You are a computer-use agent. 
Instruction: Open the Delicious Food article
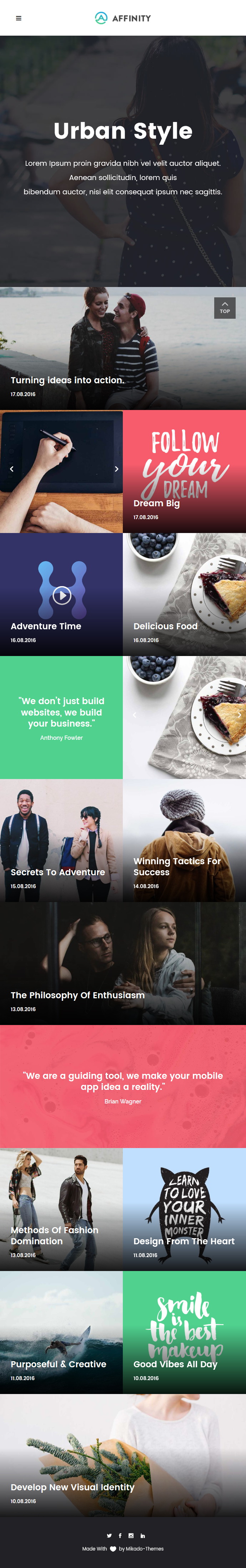[166, 626]
